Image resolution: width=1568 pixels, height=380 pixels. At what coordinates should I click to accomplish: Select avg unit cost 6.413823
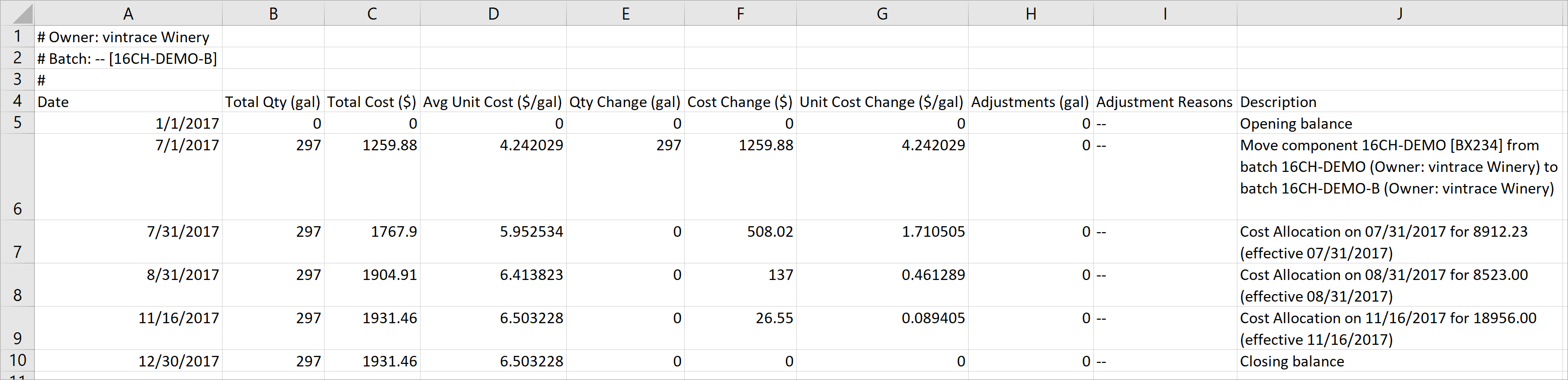pyautogui.click(x=493, y=285)
